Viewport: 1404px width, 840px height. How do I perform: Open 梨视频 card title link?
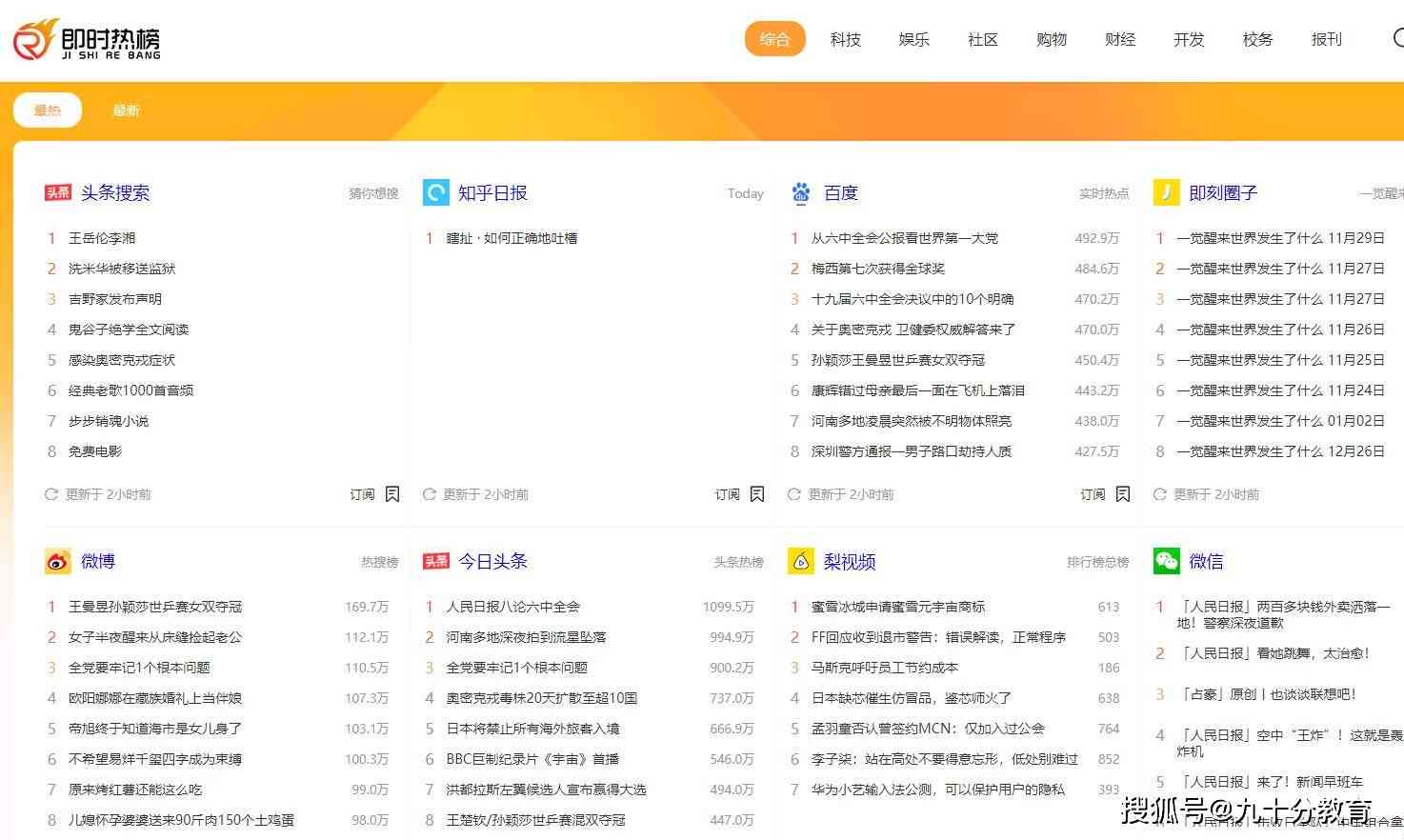tap(850, 561)
